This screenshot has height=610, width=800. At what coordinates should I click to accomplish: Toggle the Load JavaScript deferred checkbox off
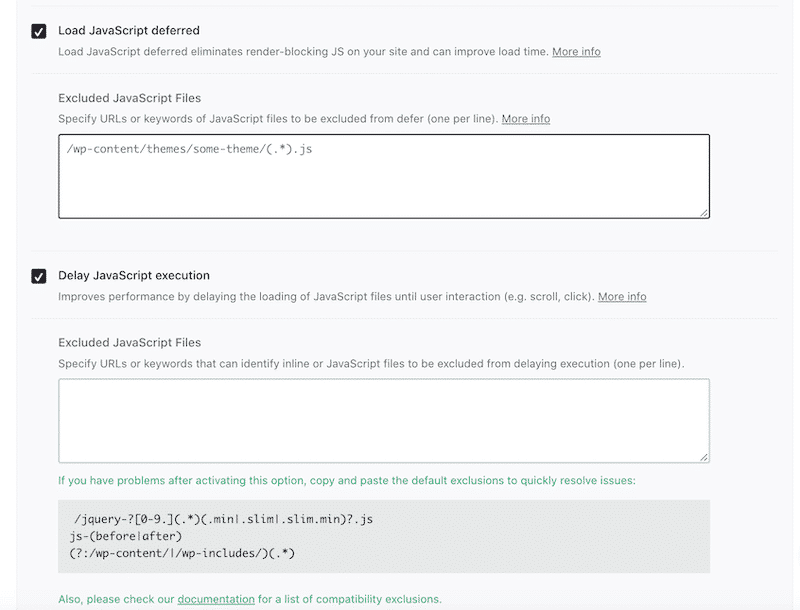point(38,32)
